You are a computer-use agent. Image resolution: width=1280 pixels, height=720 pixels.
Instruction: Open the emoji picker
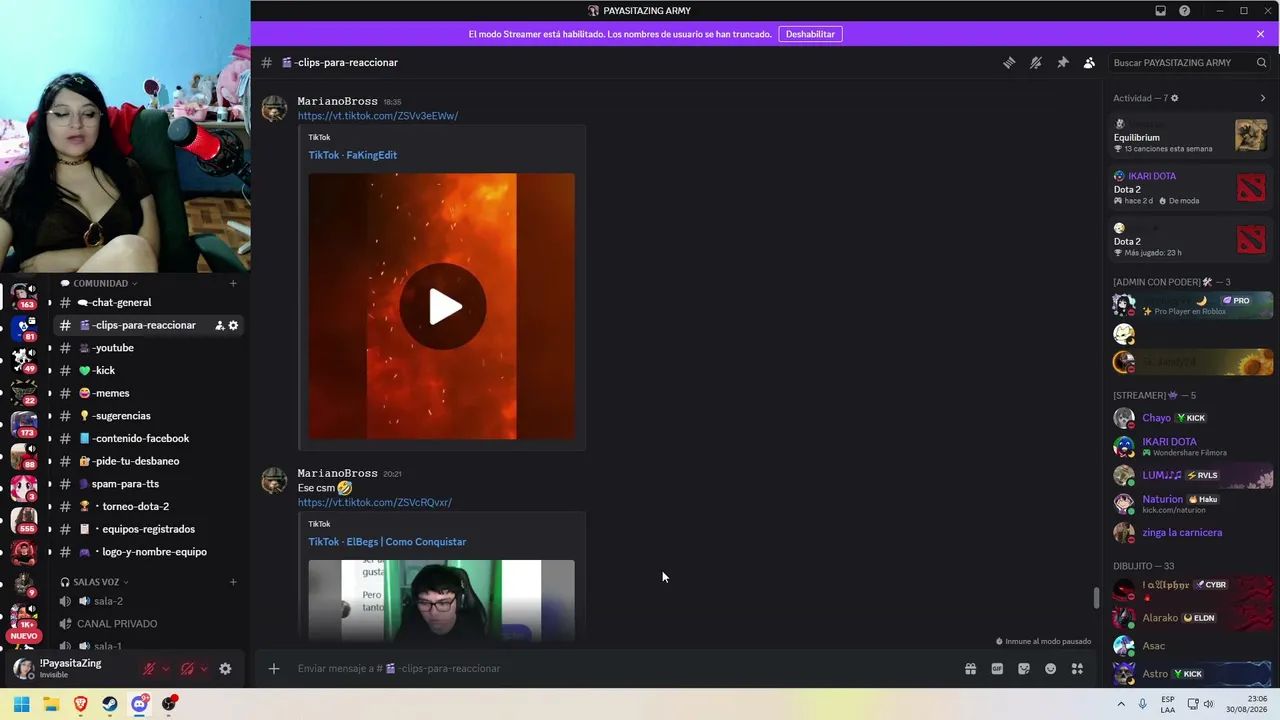coord(1050,669)
